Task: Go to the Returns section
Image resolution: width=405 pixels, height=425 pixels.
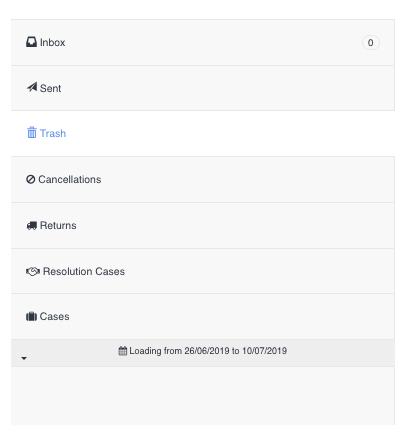Action: [x=203, y=225]
